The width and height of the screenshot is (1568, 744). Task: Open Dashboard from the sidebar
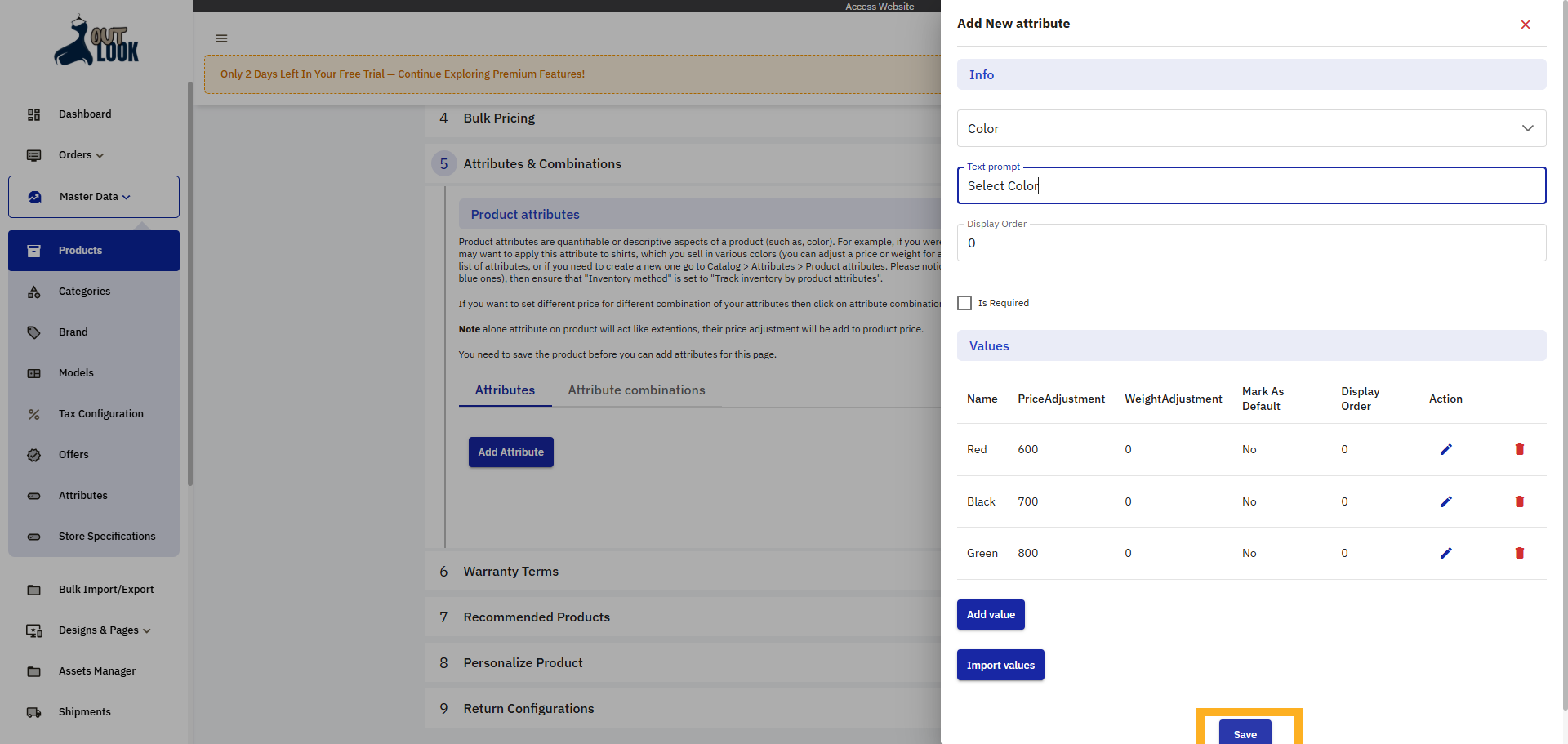click(85, 114)
